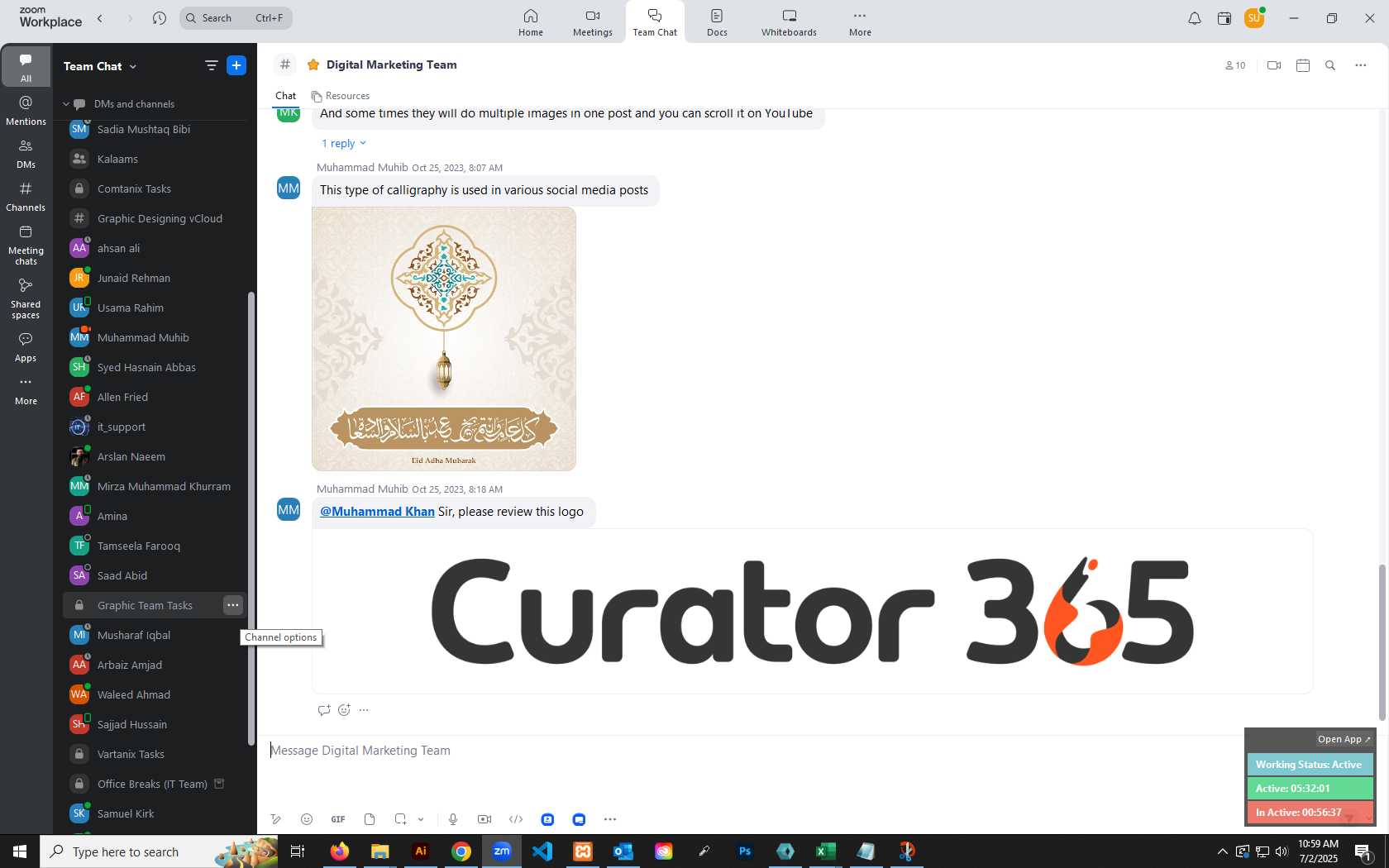The image size is (1389, 868).
Task: Search within this channel
Action: (1330, 65)
